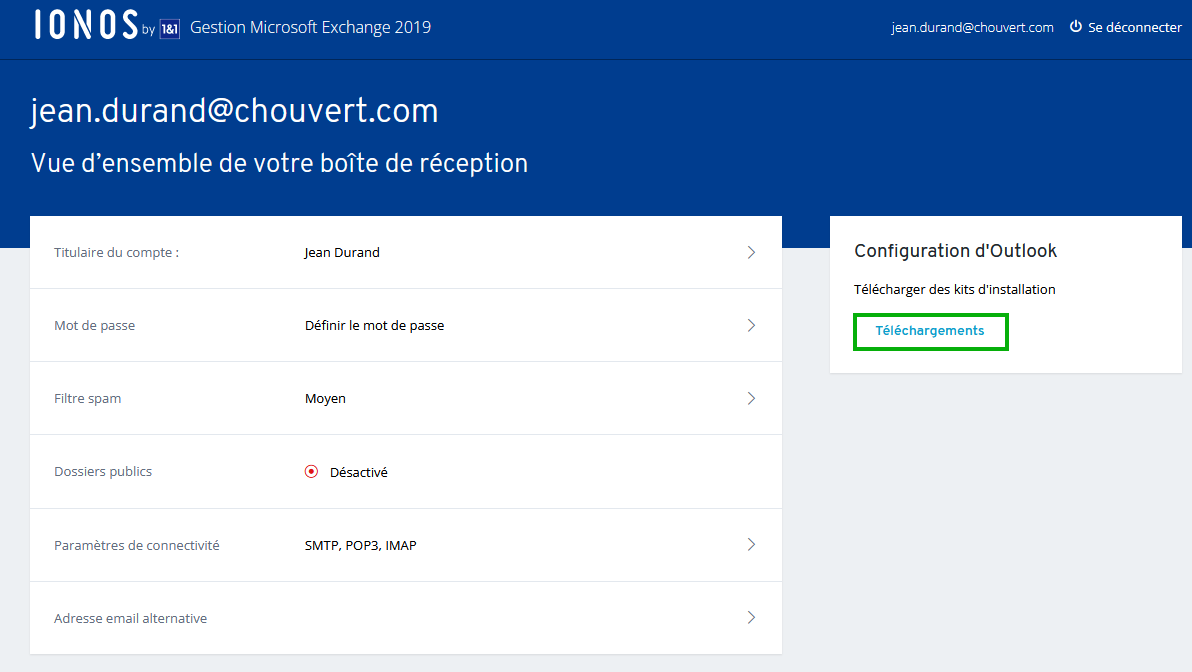Select the Jean Durand account holder value
The height and width of the screenshot is (672, 1192).
coord(341,252)
